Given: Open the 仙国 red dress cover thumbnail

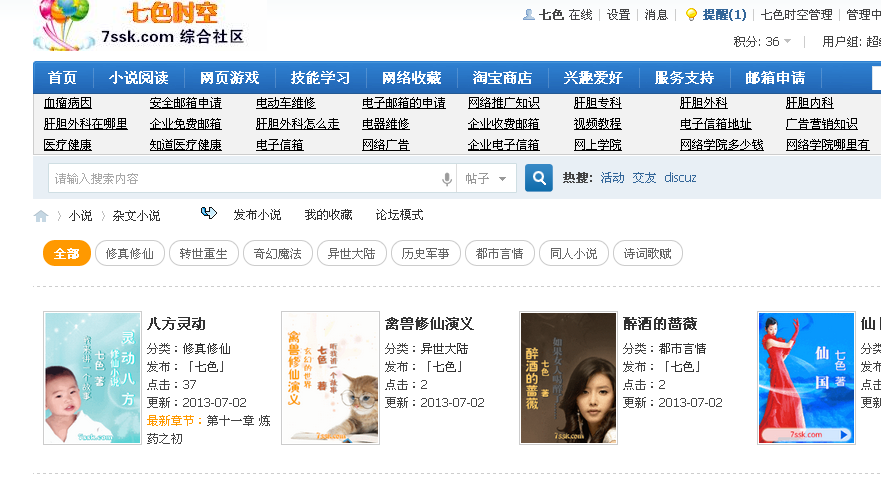Looking at the screenshot, I should coord(806,378).
